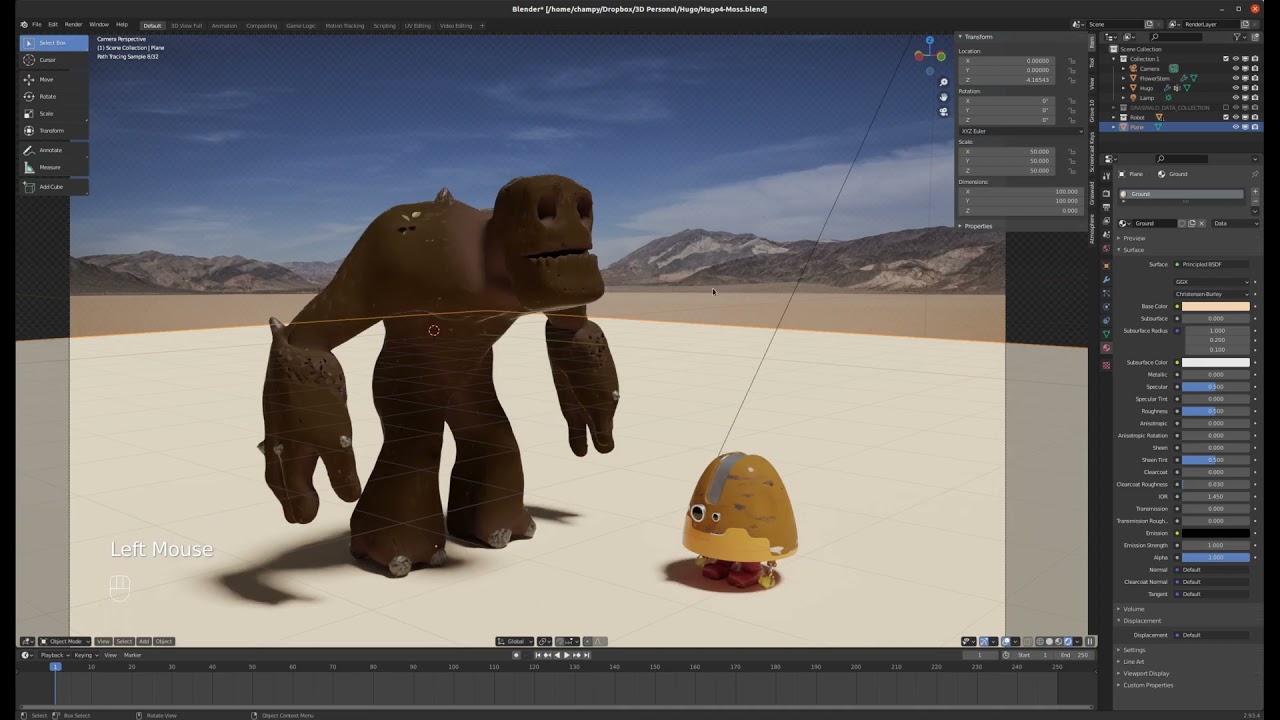Expand the Viewport Display section

(1146, 673)
